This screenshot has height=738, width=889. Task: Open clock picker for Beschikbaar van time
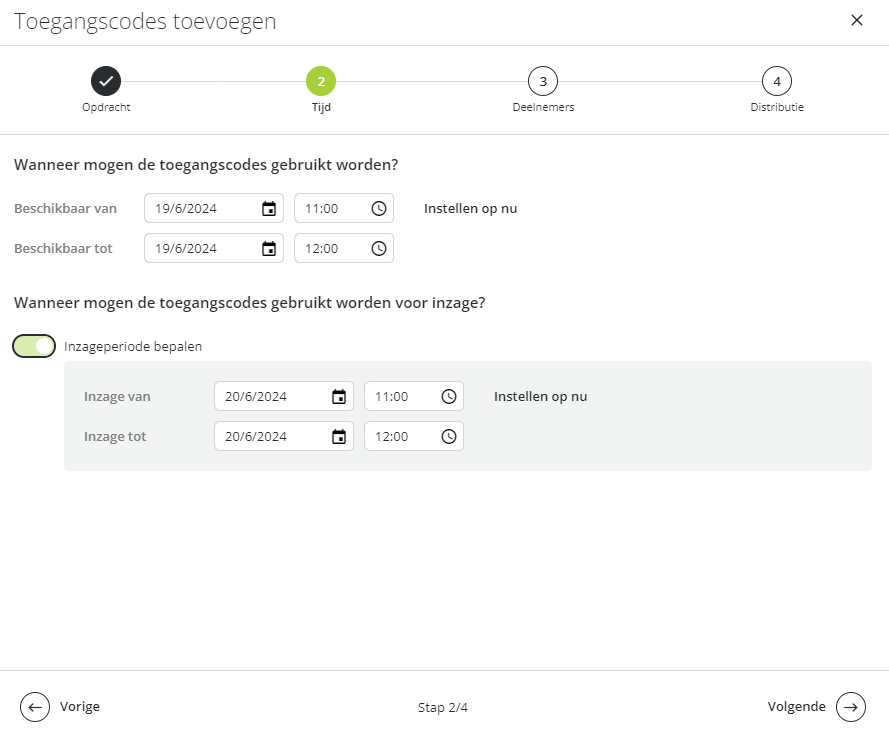coord(379,209)
